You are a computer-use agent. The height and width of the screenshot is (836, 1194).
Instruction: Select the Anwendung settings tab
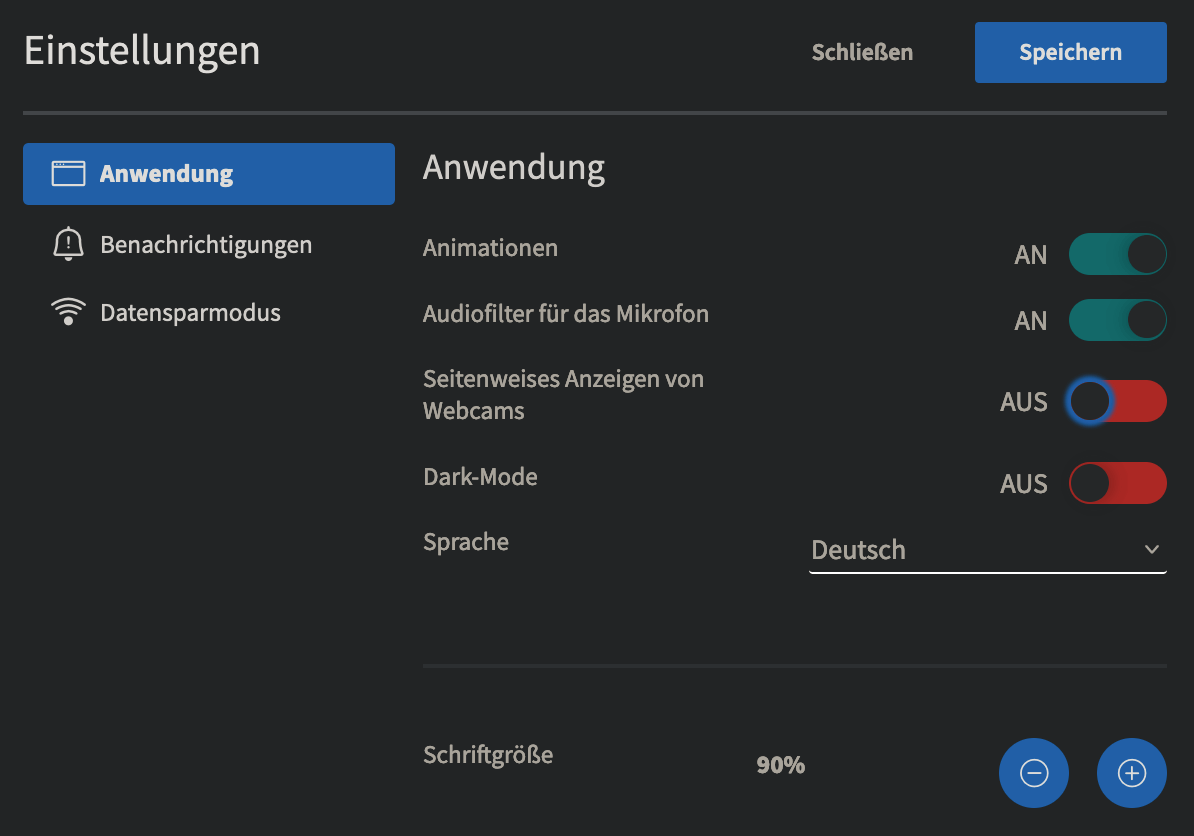click(x=208, y=174)
